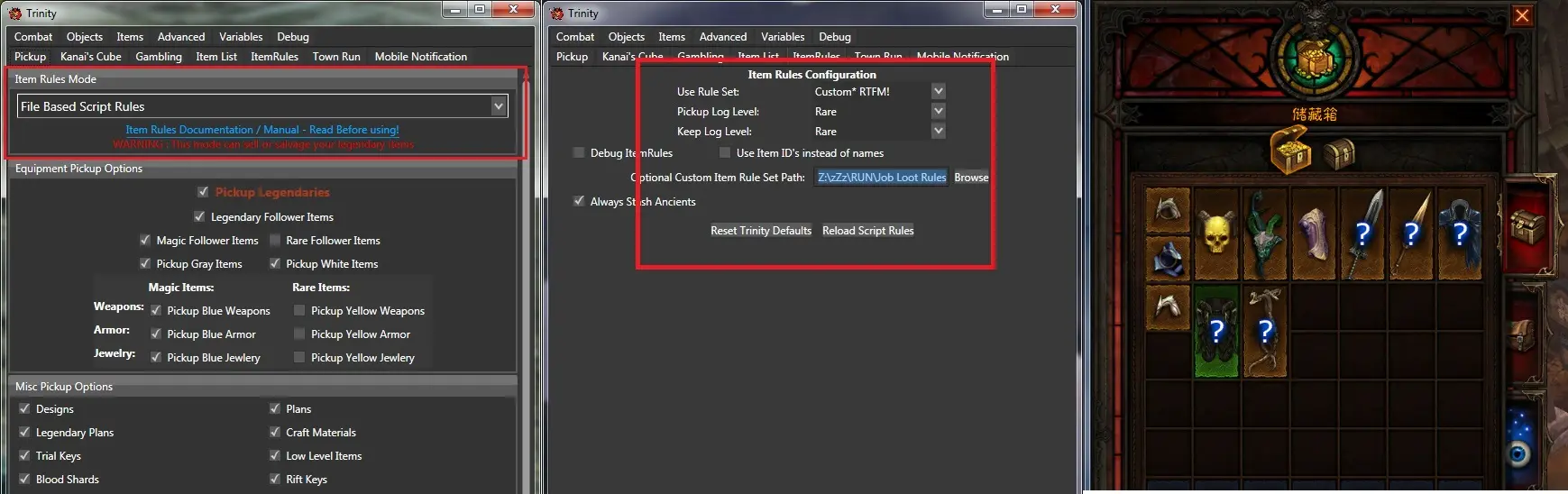
Task: Click Reset Trinity Defaults button
Action: [761, 231]
